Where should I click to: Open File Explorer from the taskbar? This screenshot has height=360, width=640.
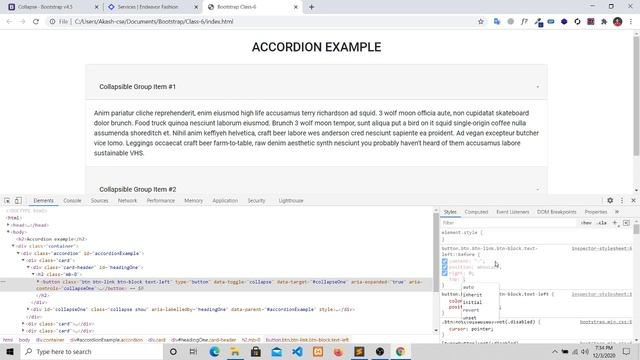[235, 351]
